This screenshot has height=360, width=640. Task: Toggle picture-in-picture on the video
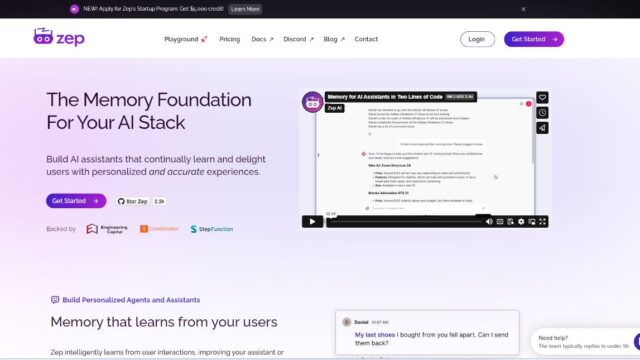click(x=532, y=222)
